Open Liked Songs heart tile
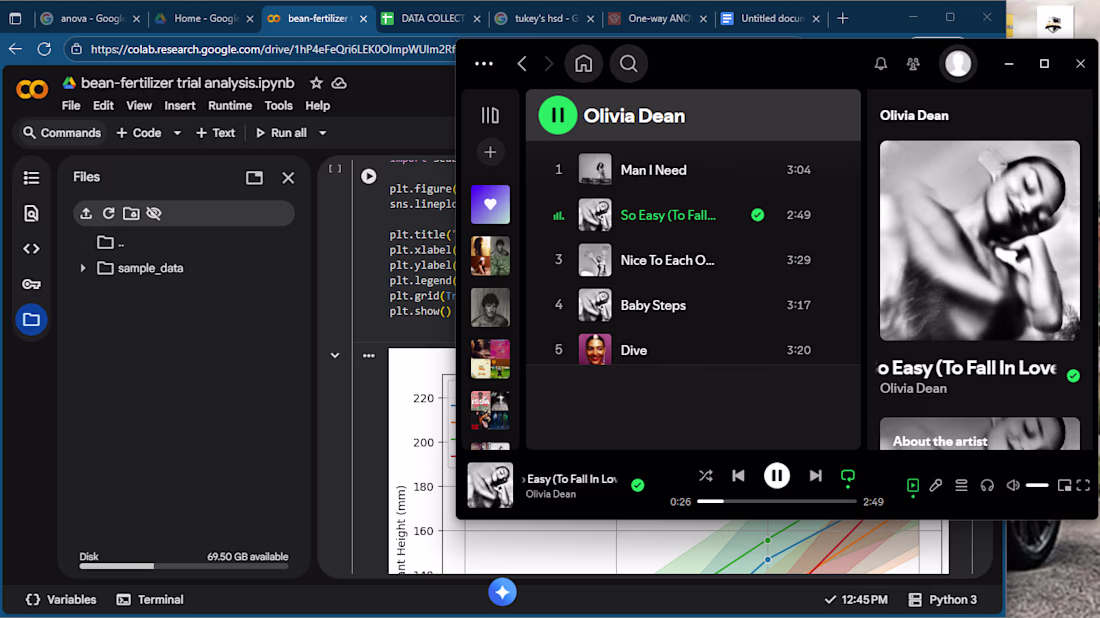The image size is (1100, 618). coord(490,204)
